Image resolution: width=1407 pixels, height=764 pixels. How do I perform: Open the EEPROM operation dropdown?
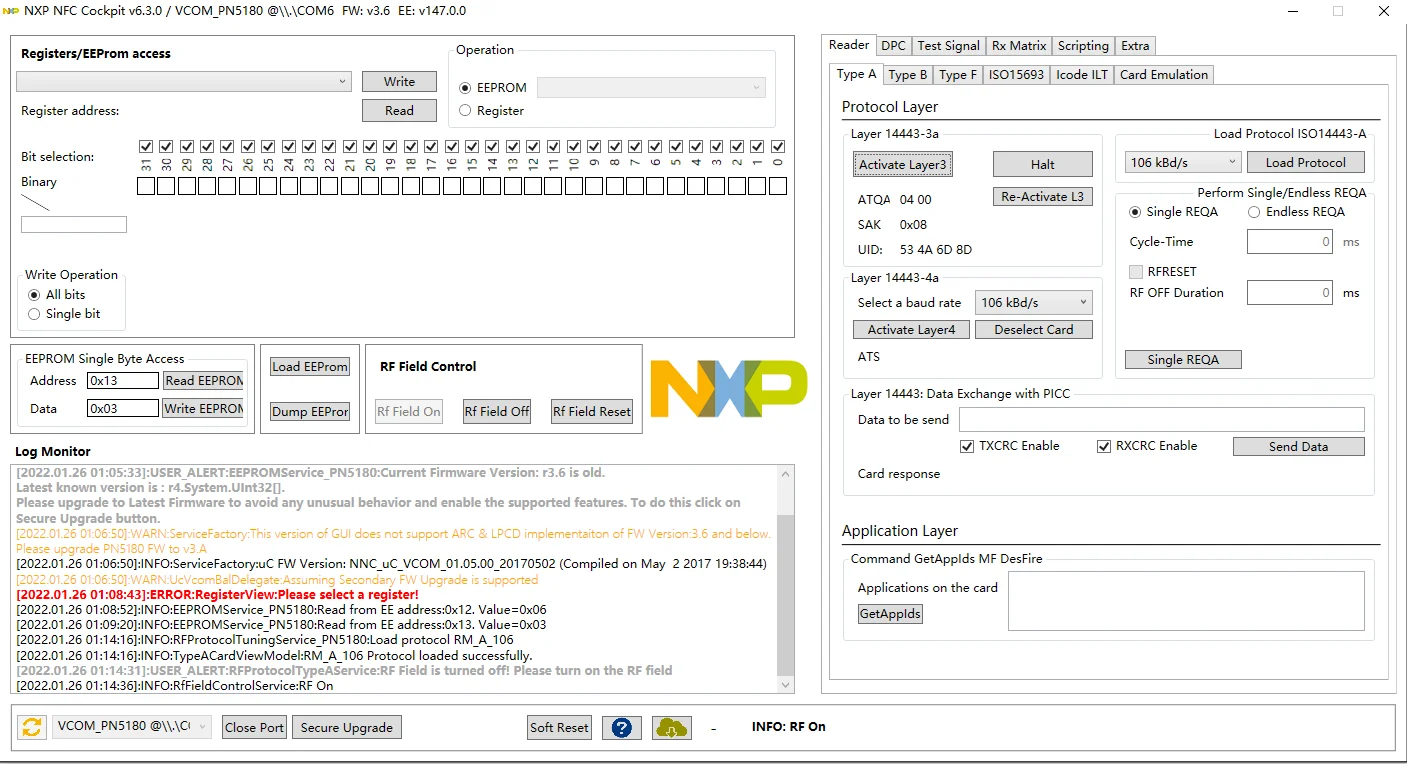651,88
